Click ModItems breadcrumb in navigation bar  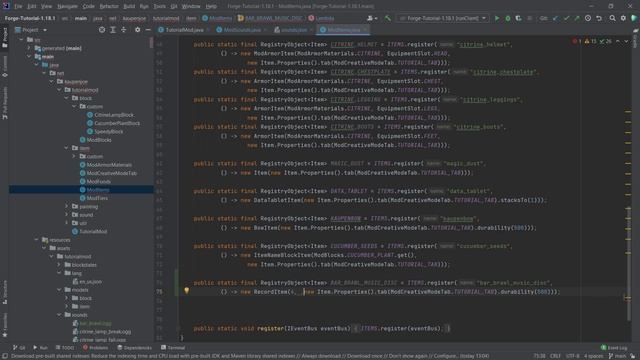tap(217, 18)
